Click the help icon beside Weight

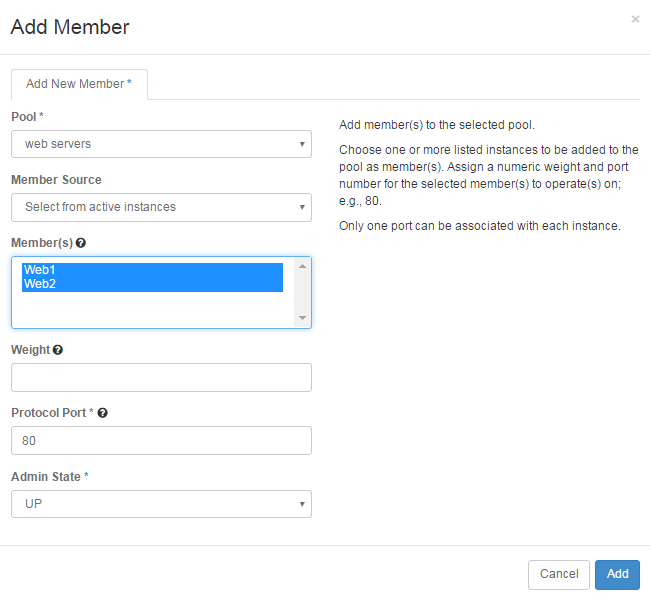pos(58,350)
